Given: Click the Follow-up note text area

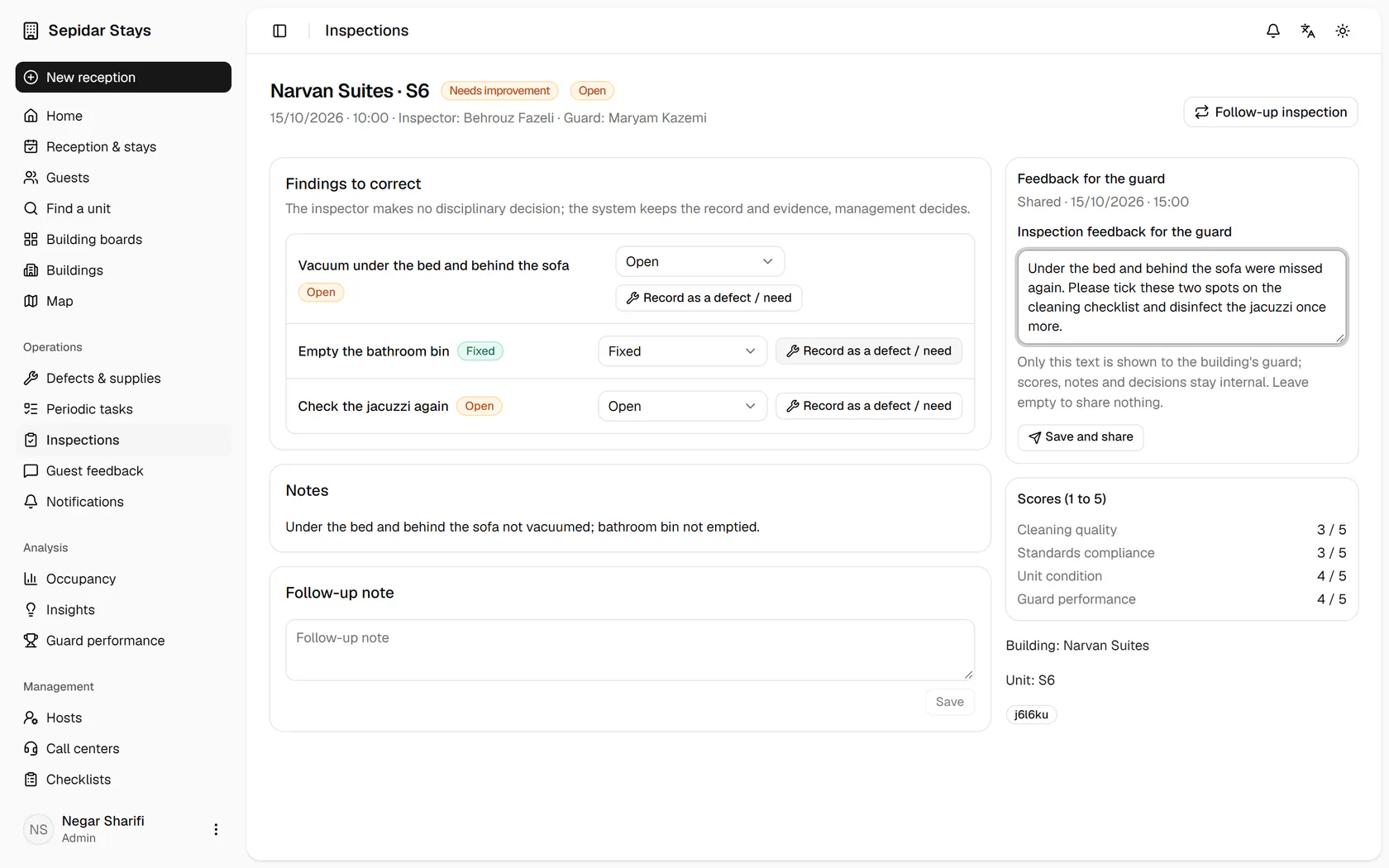Looking at the screenshot, I should click(x=630, y=650).
